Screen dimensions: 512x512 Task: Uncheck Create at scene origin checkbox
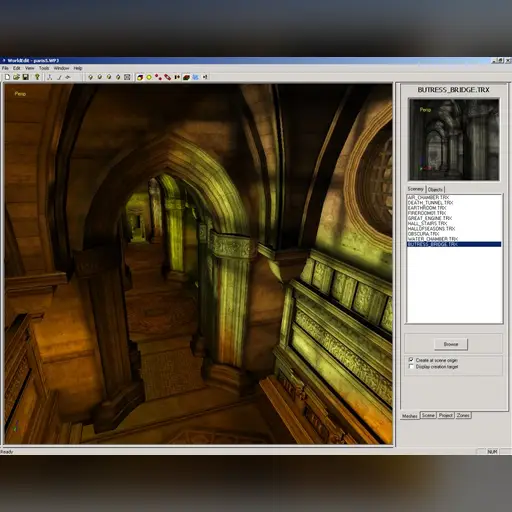(x=411, y=360)
